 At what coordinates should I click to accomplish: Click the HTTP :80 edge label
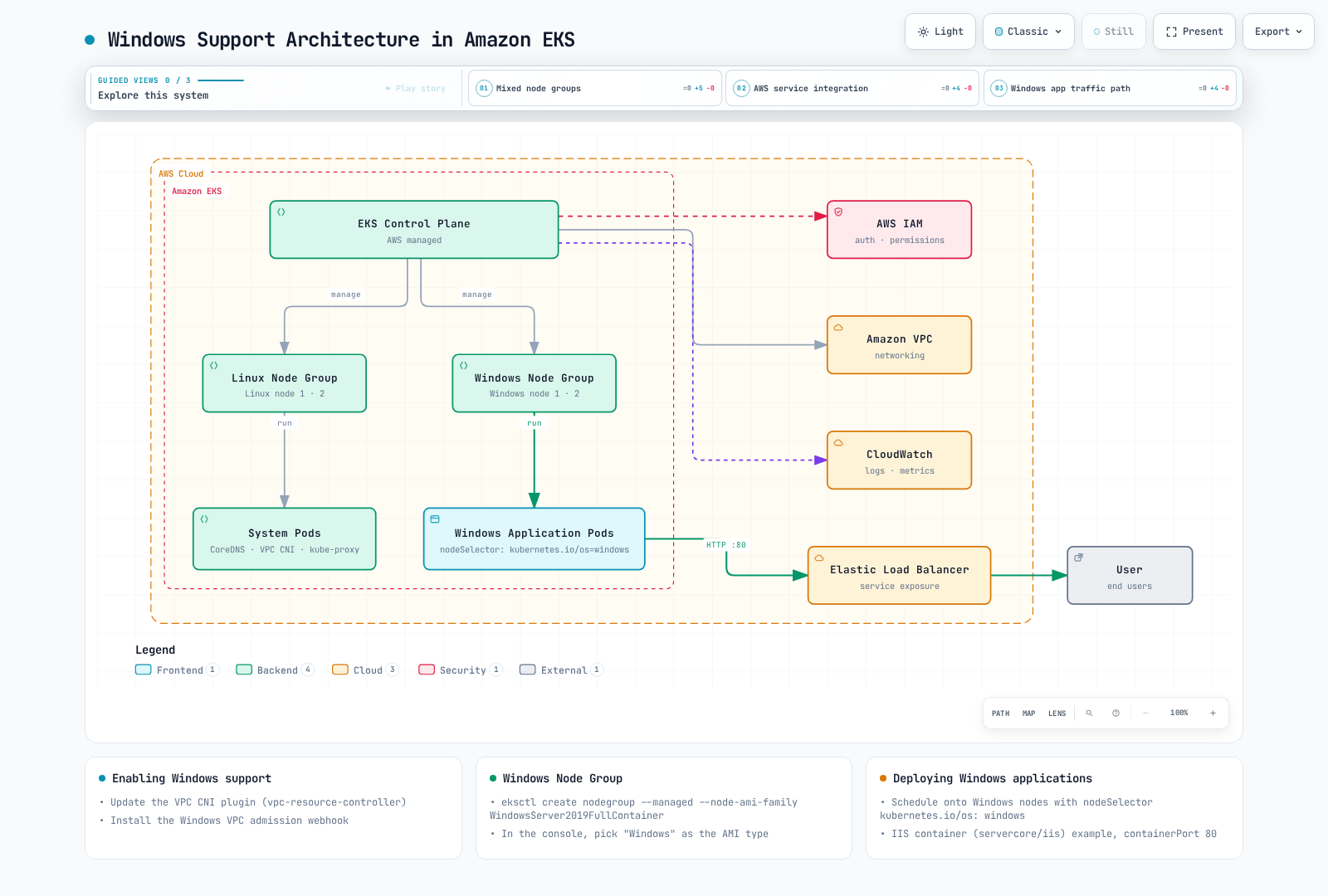click(x=726, y=545)
